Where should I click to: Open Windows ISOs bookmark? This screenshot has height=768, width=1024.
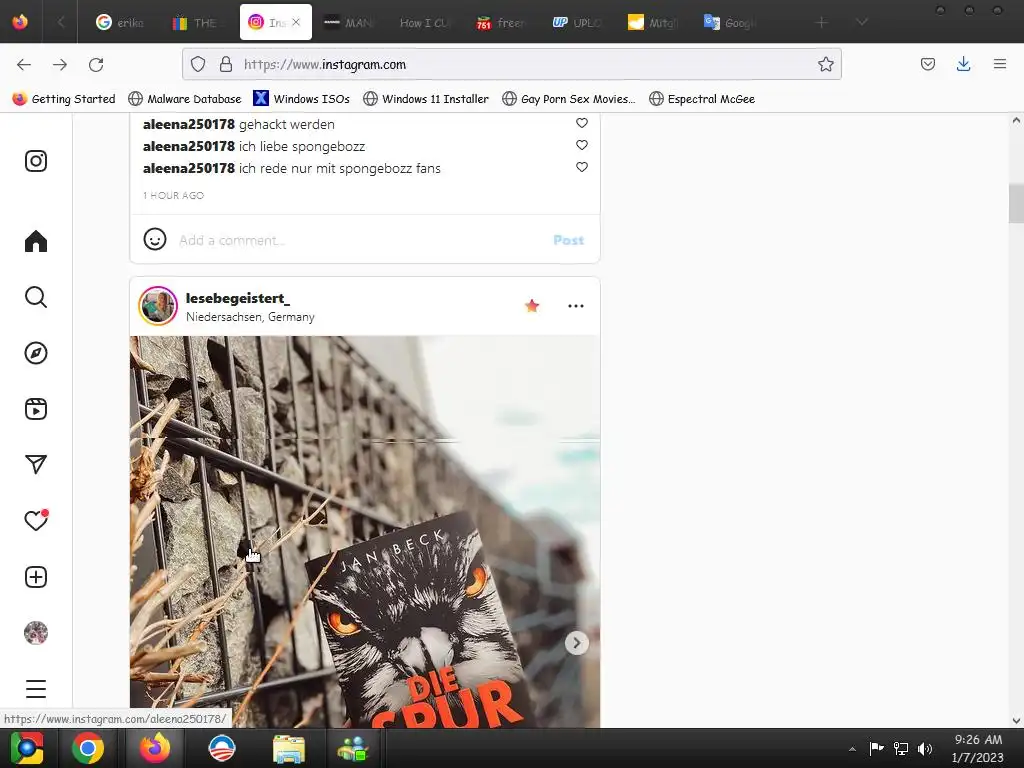[x=302, y=99]
